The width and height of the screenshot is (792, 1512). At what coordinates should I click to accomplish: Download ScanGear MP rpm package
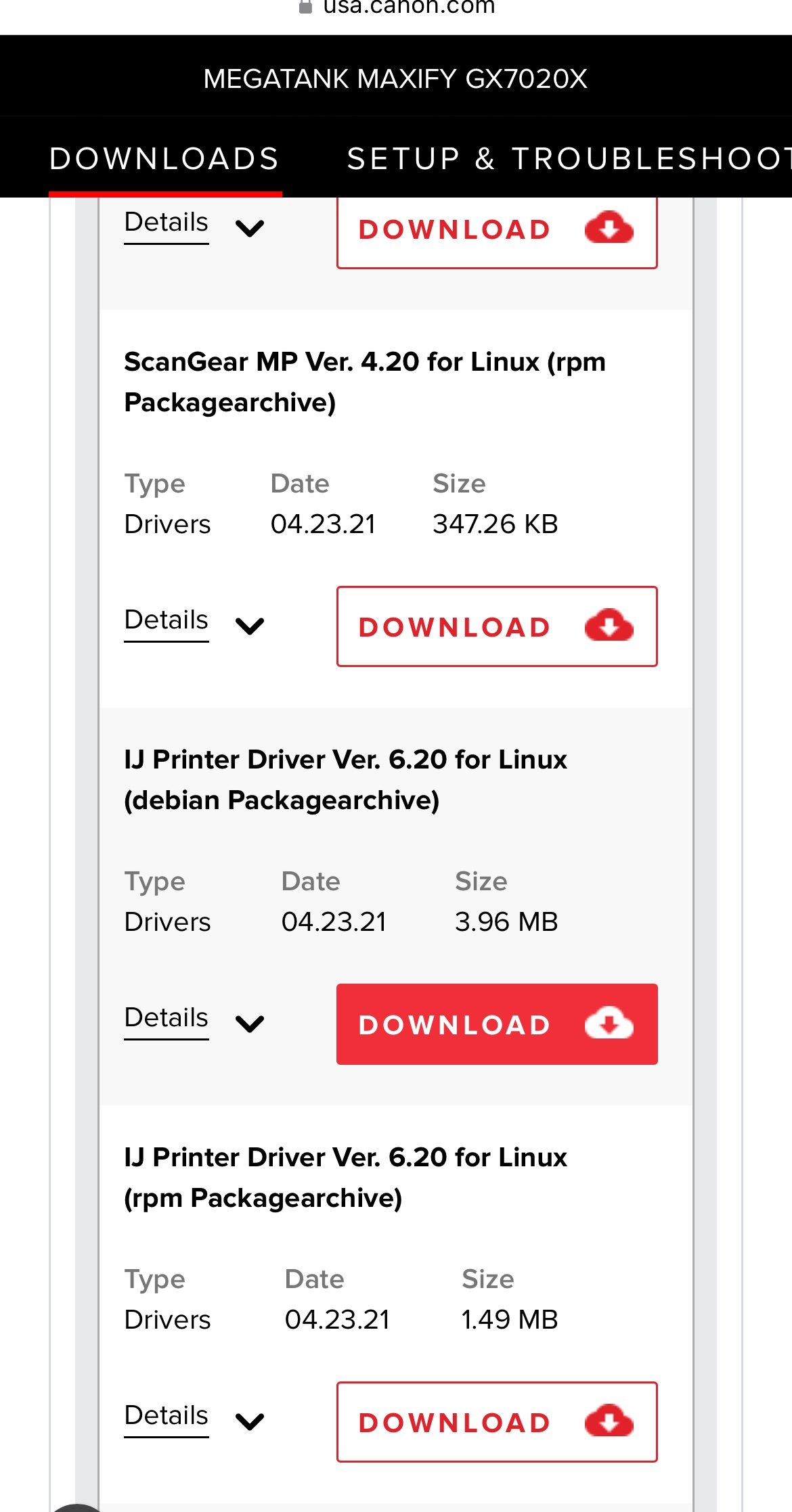(x=497, y=626)
